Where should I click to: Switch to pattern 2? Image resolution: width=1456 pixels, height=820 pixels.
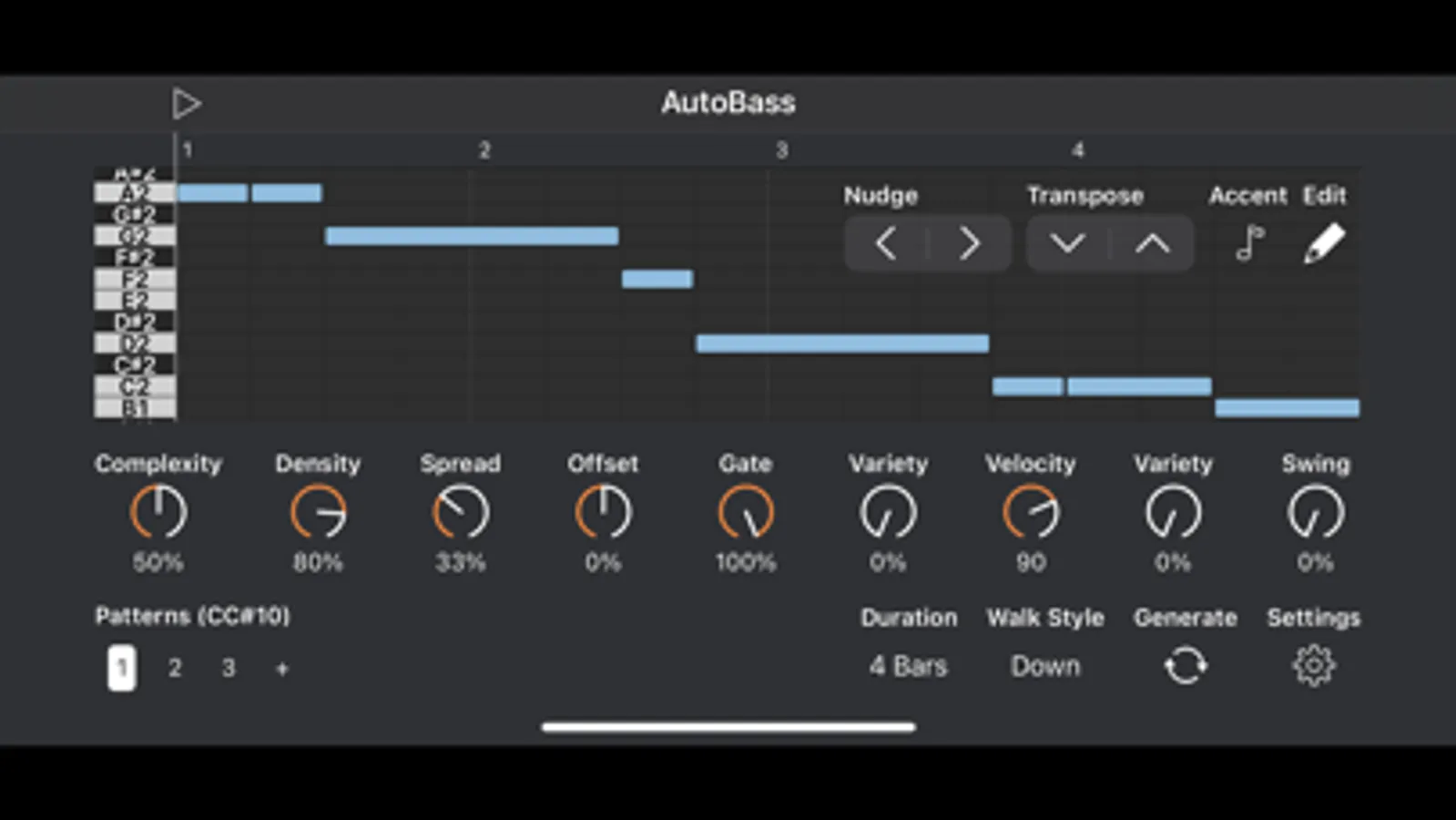[x=175, y=668]
